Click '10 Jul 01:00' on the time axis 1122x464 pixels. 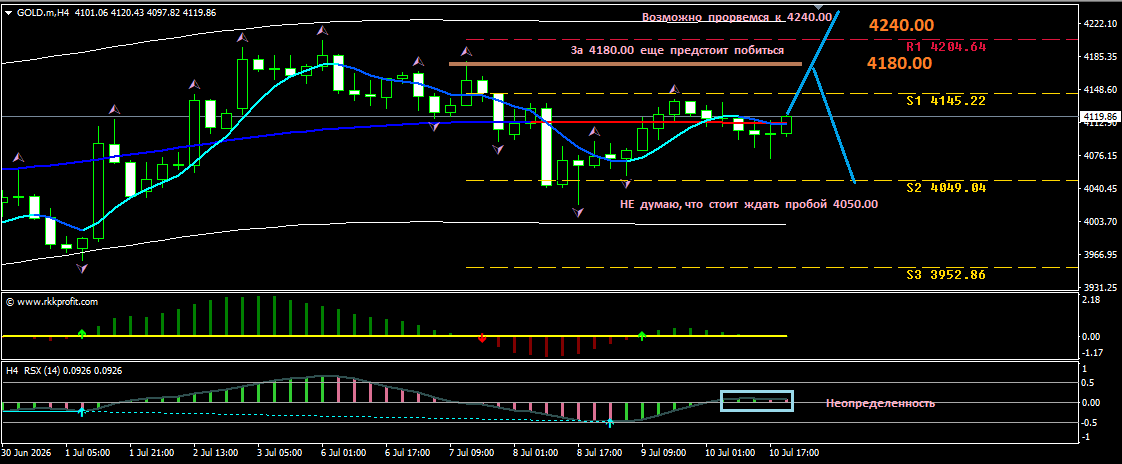(728, 453)
